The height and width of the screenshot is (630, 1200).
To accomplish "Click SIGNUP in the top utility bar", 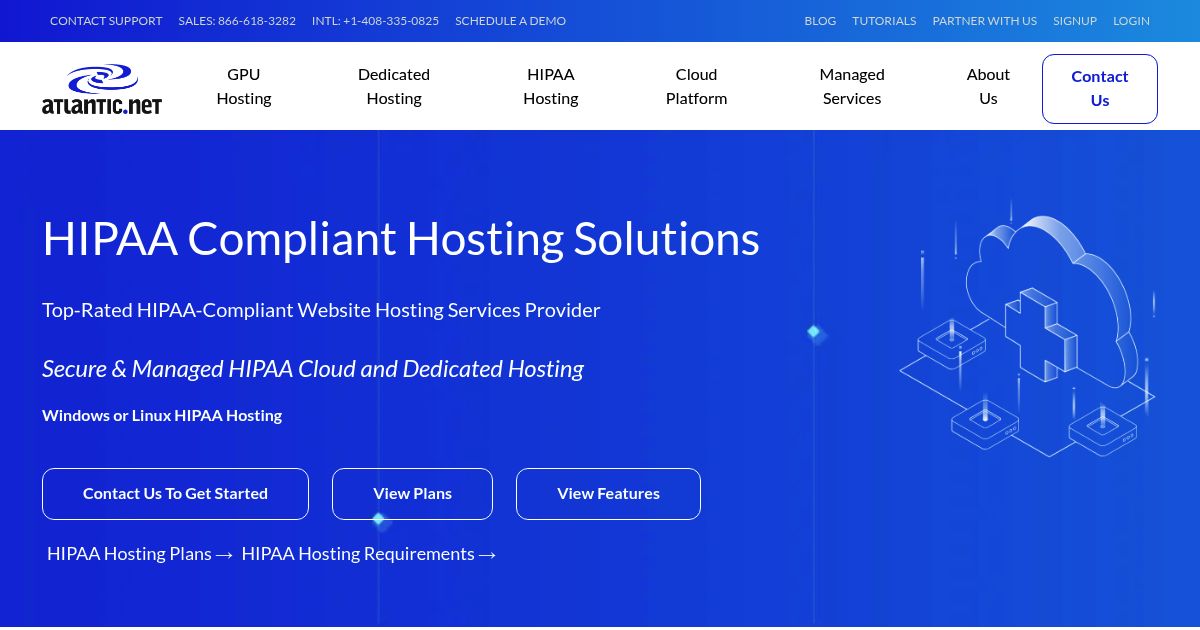I will click(x=1075, y=20).
